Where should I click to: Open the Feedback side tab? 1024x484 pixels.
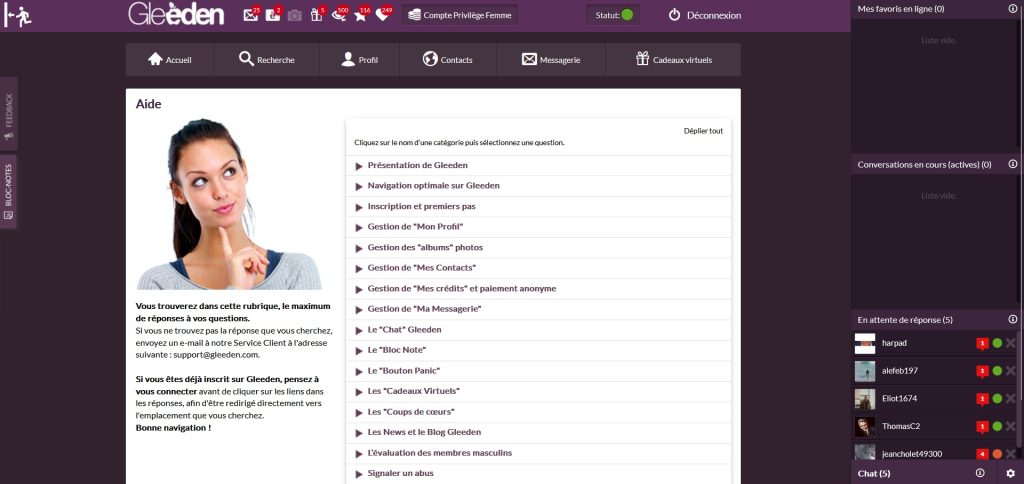(x=8, y=115)
